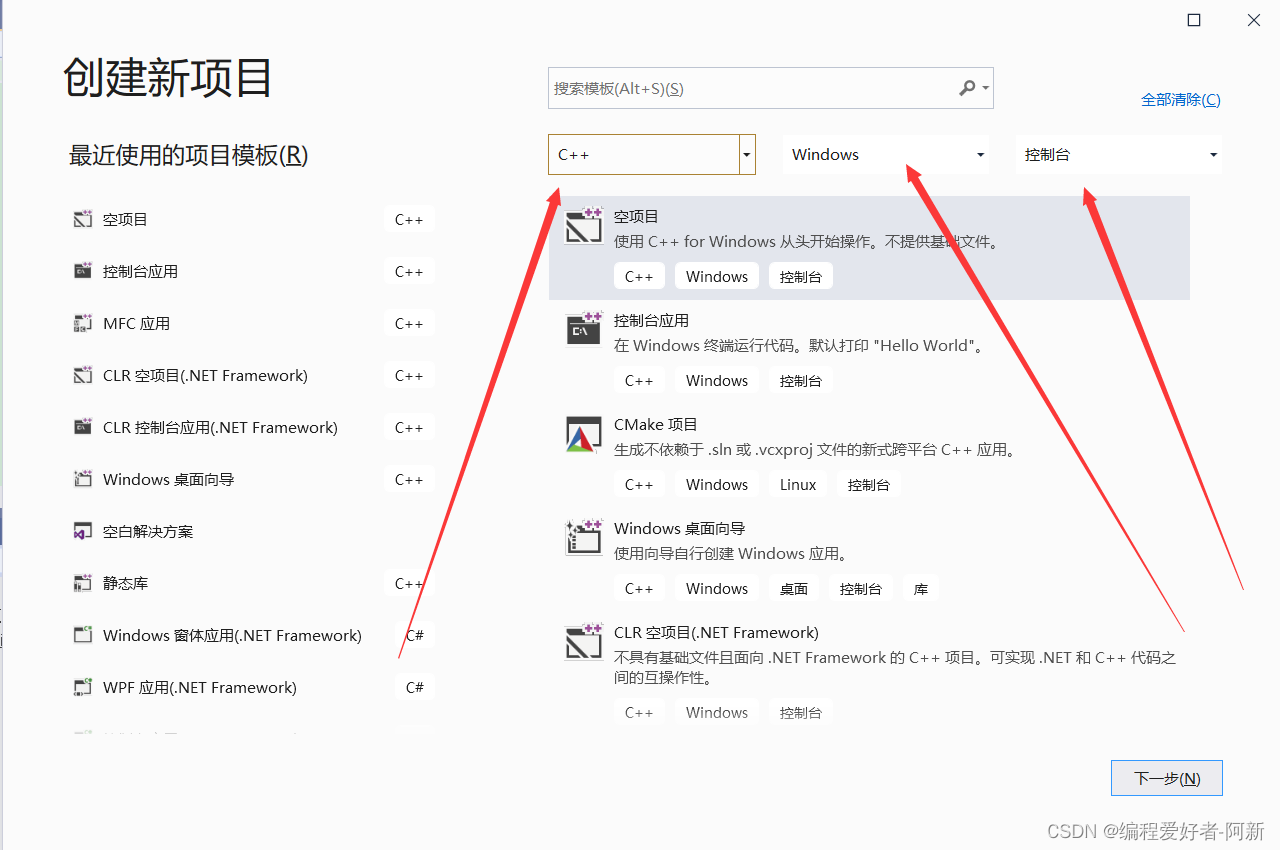Click C# label beside WPF 应用
Screen dimensions: 1280x850
coord(415,687)
